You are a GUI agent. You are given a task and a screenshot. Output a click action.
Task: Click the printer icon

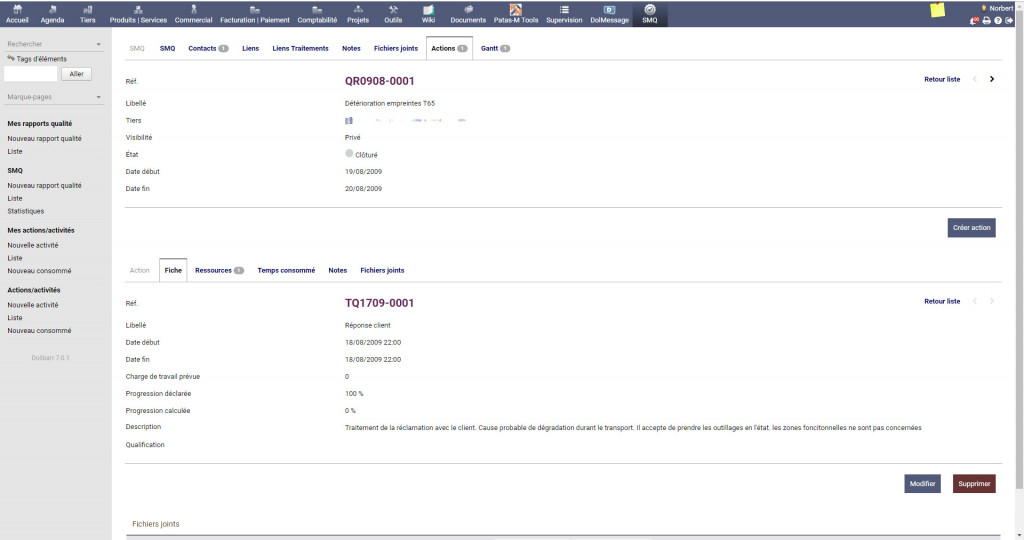click(x=986, y=20)
